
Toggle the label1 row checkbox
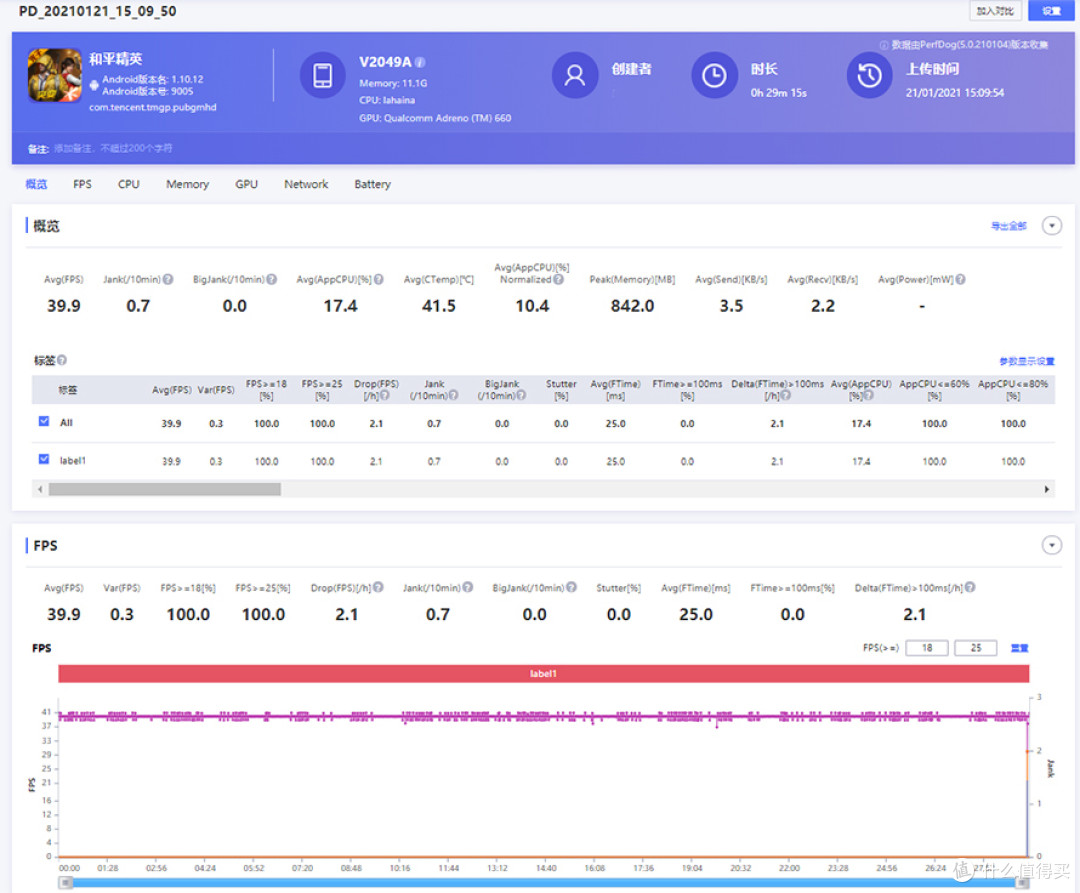click(x=44, y=459)
